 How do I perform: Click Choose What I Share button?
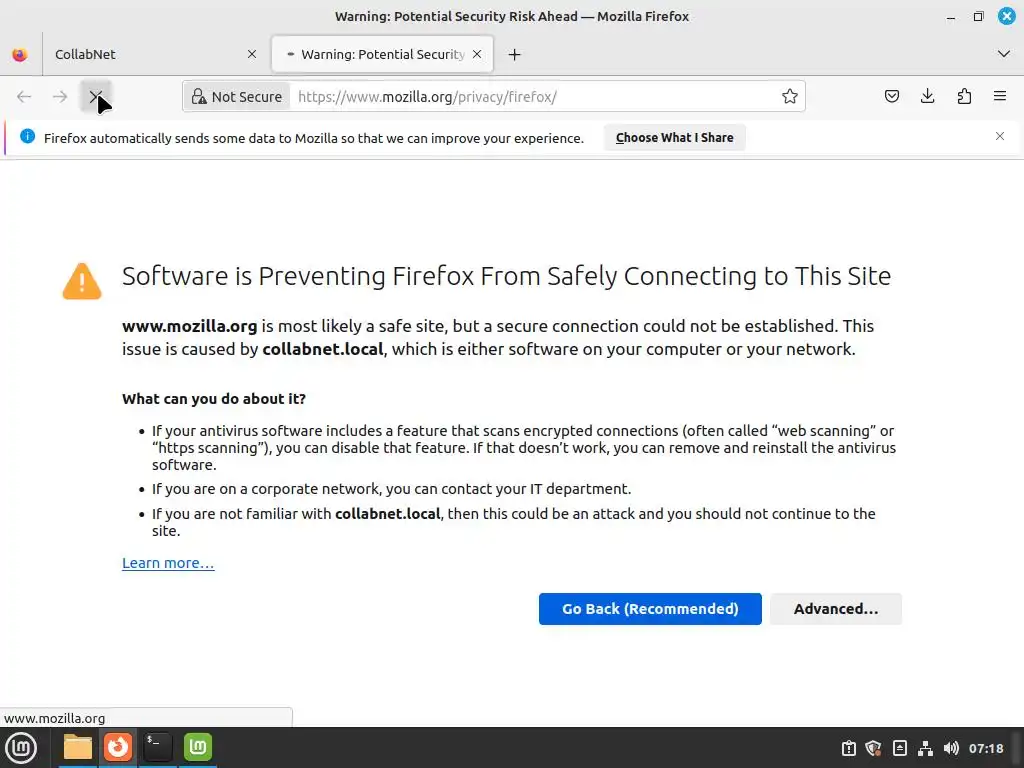pyautogui.click(x=674, y=138)
